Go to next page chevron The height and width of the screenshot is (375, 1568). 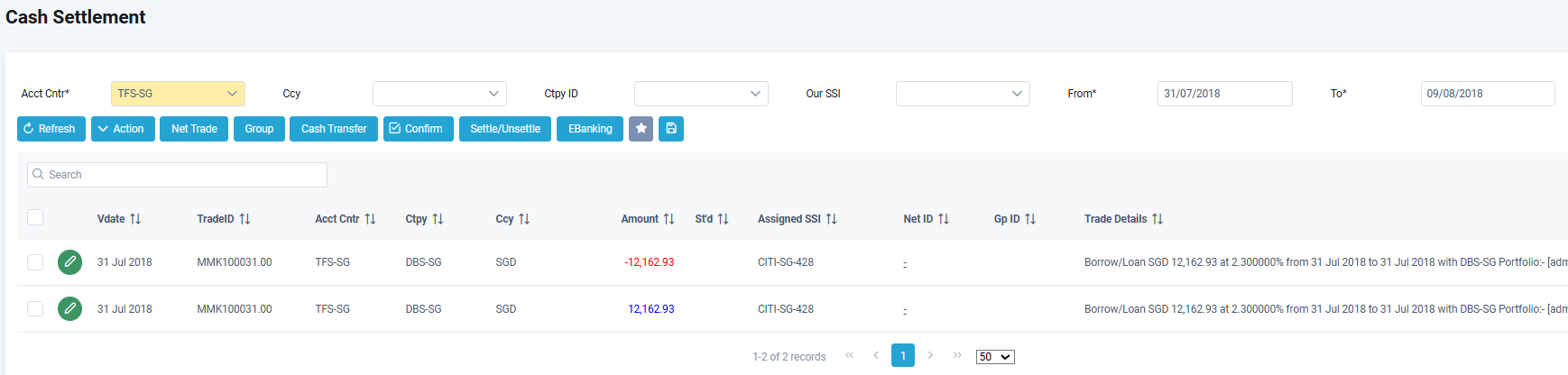930,355
